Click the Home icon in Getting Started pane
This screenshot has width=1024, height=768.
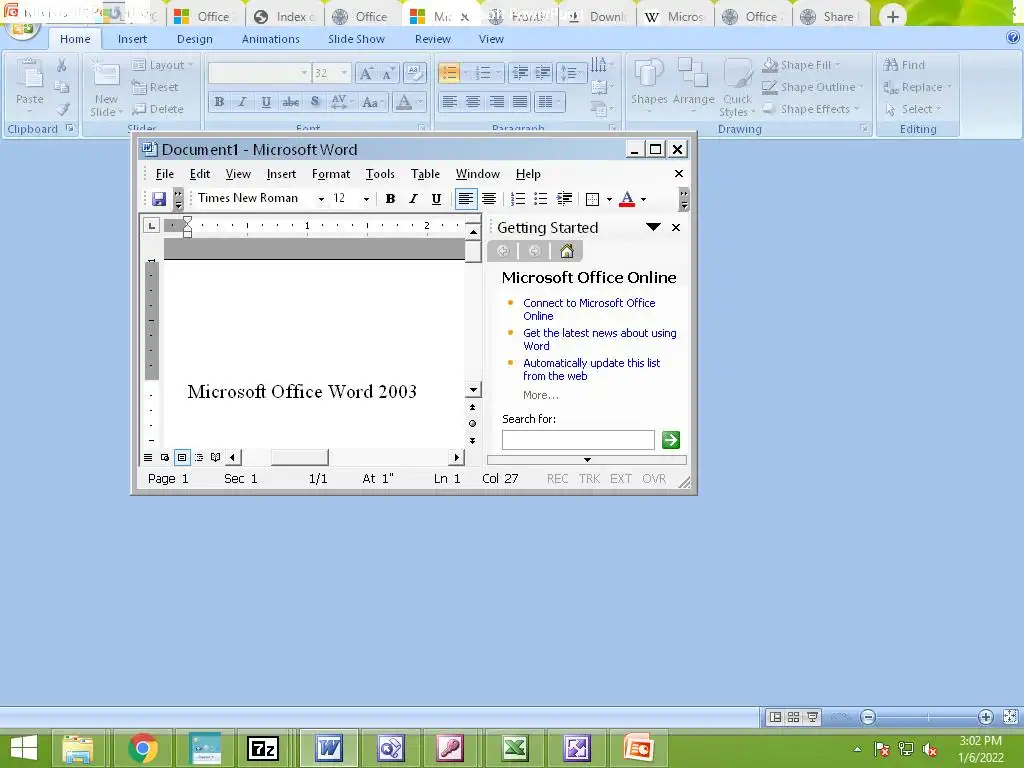point(567,251)
